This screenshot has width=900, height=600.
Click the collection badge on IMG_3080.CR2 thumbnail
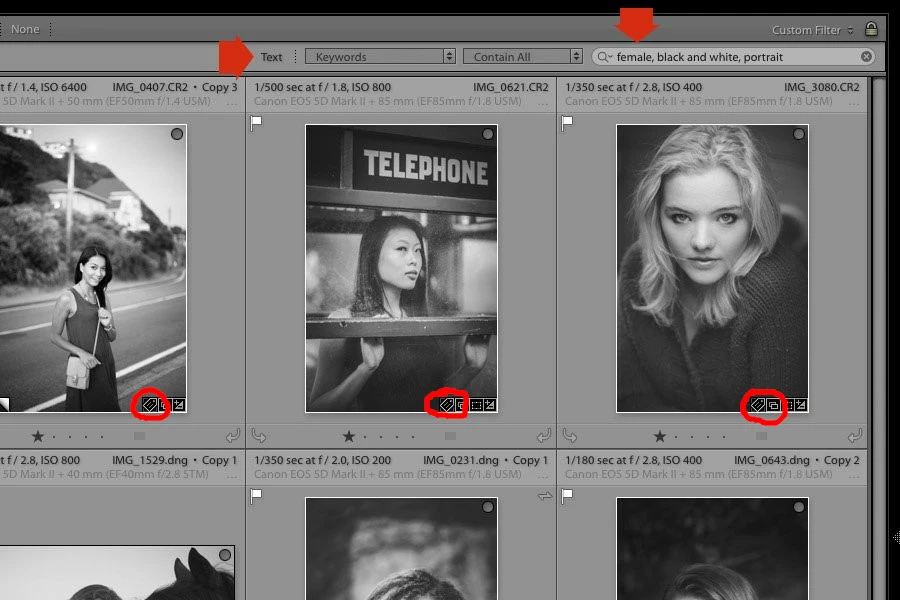click(773, 405)
